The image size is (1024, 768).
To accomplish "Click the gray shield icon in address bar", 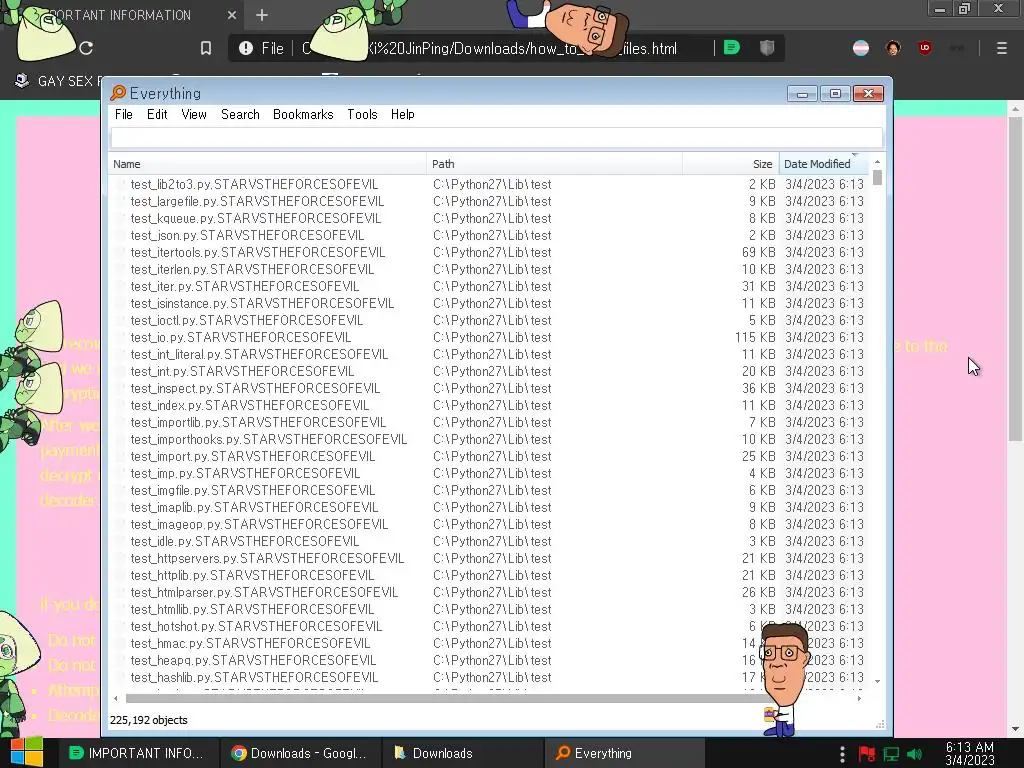I will pos(767,48).
